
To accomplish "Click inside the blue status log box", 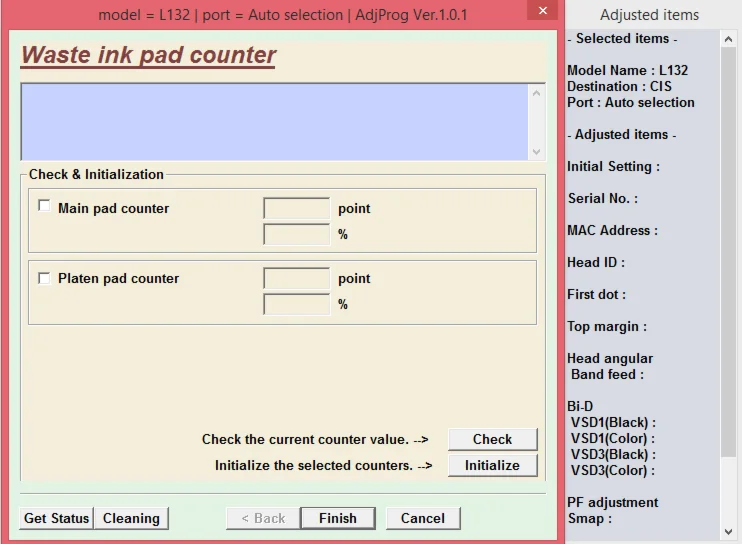I will pos(275,121).
